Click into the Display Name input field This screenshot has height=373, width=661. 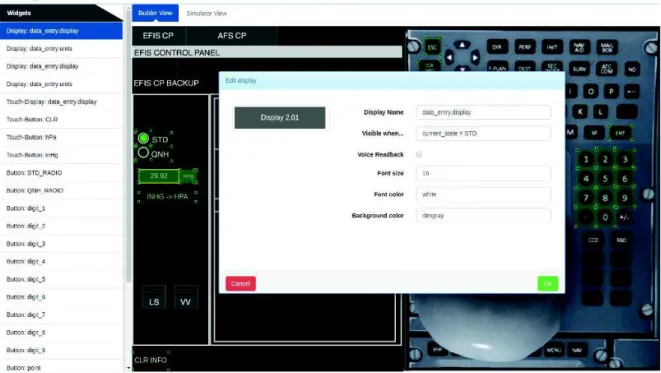coord(484,113)
